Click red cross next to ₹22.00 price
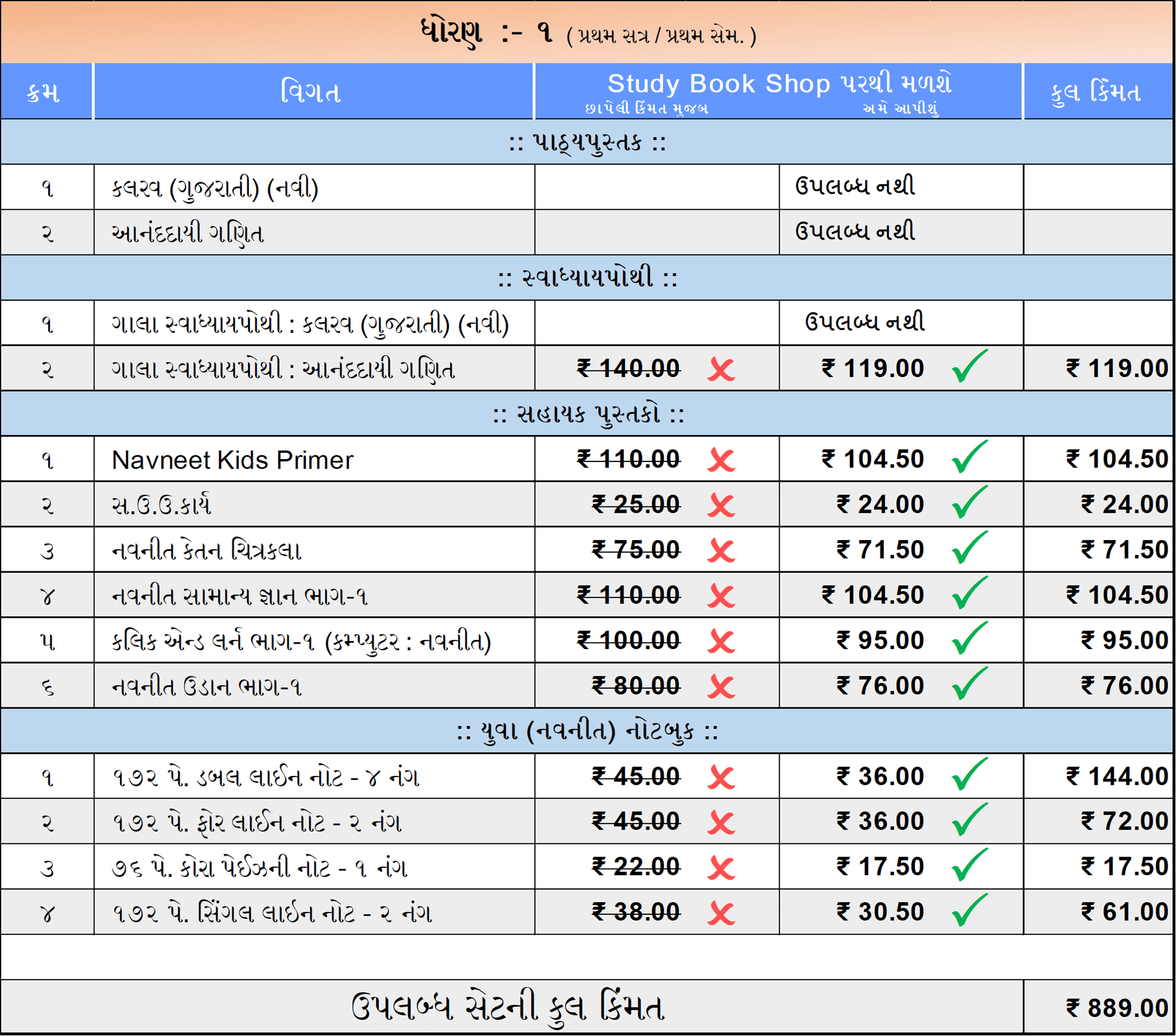Image resolution: width=1176 pixels, height=1036 pixels. click(721, 868)
